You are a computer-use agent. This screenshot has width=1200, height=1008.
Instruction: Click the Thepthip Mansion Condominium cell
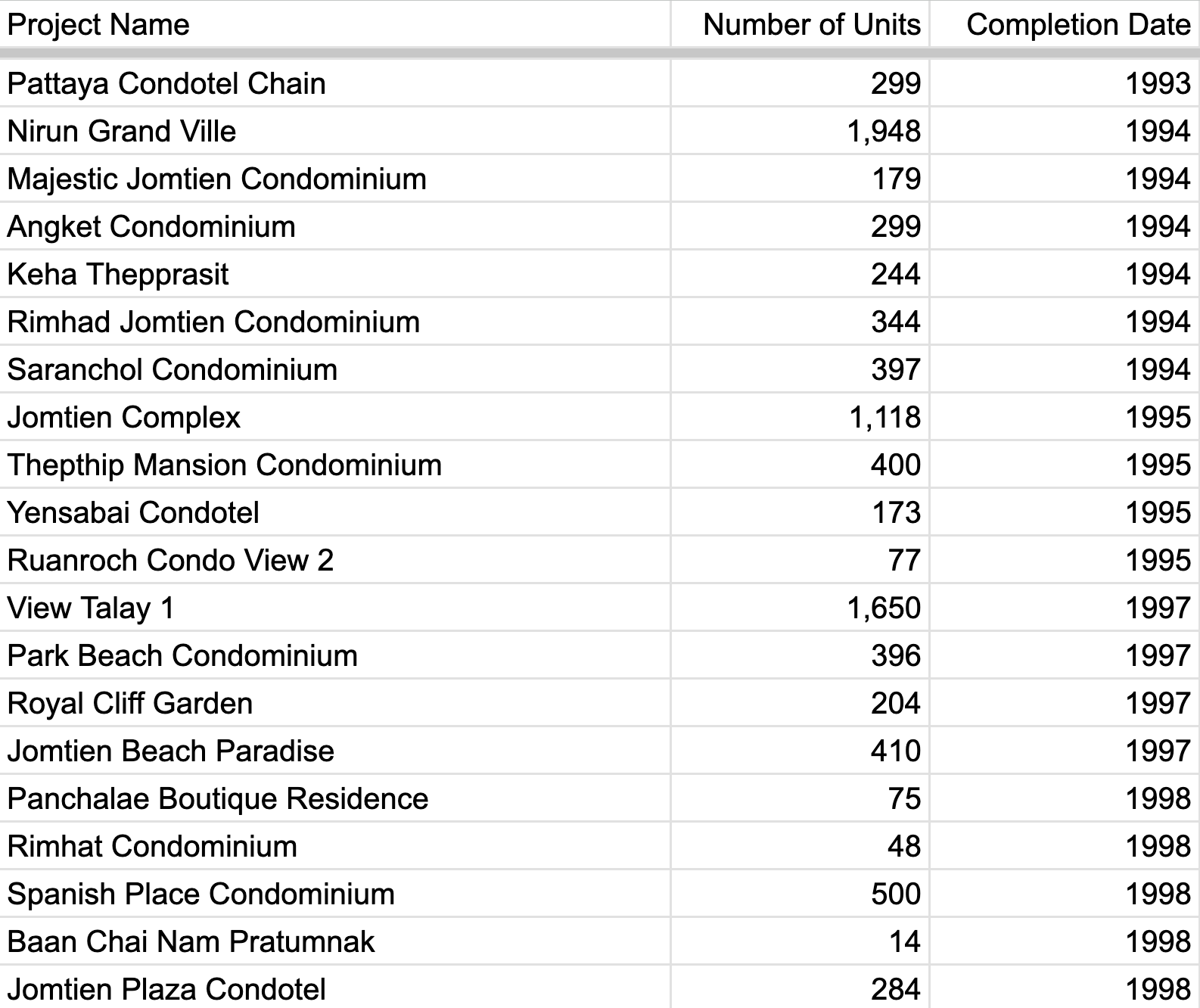pyautogui.click(x=334, y=465)
